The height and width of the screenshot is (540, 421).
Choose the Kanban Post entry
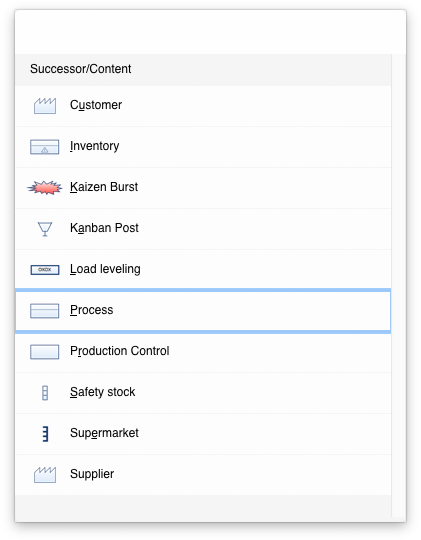203,229
